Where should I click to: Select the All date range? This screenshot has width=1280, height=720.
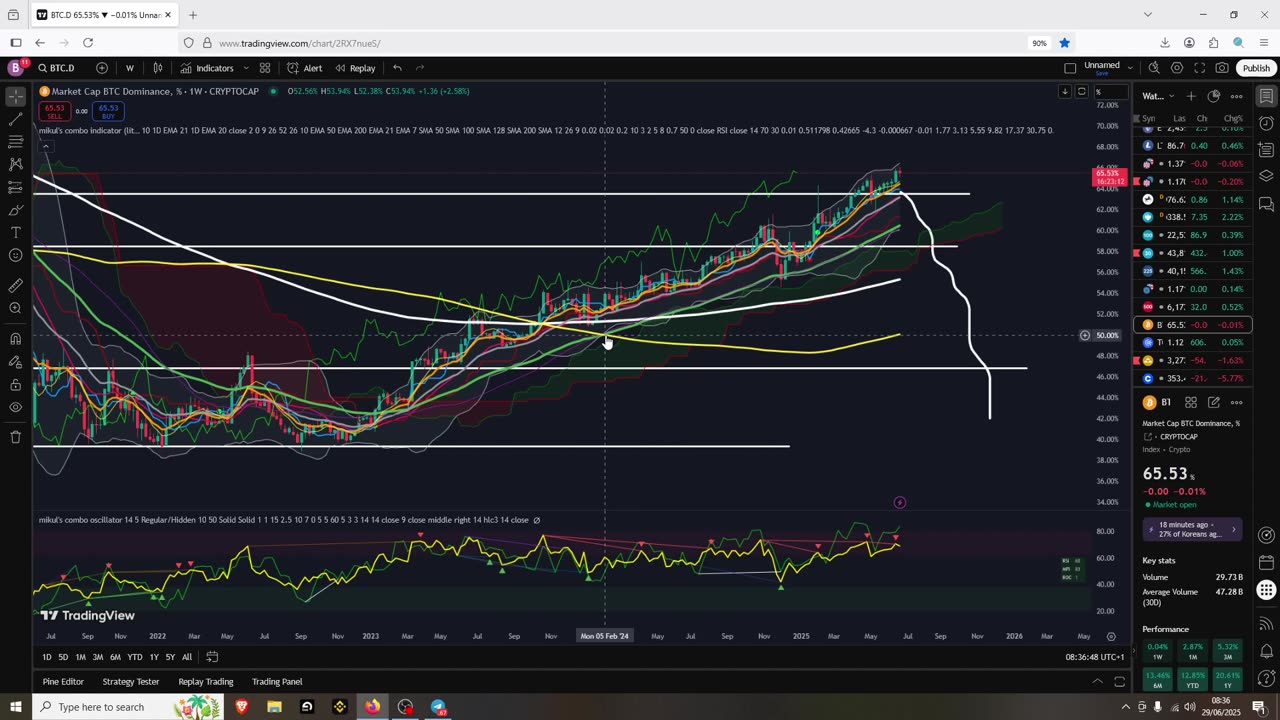pyautogui.click(x=187, y=657)
